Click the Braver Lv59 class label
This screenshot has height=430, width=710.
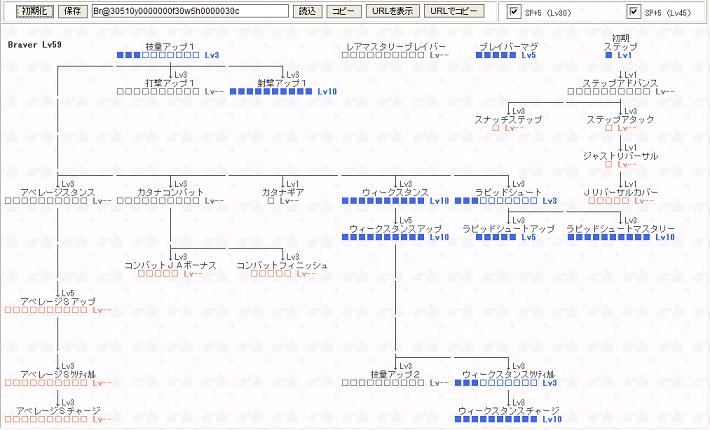coord(34,45)
